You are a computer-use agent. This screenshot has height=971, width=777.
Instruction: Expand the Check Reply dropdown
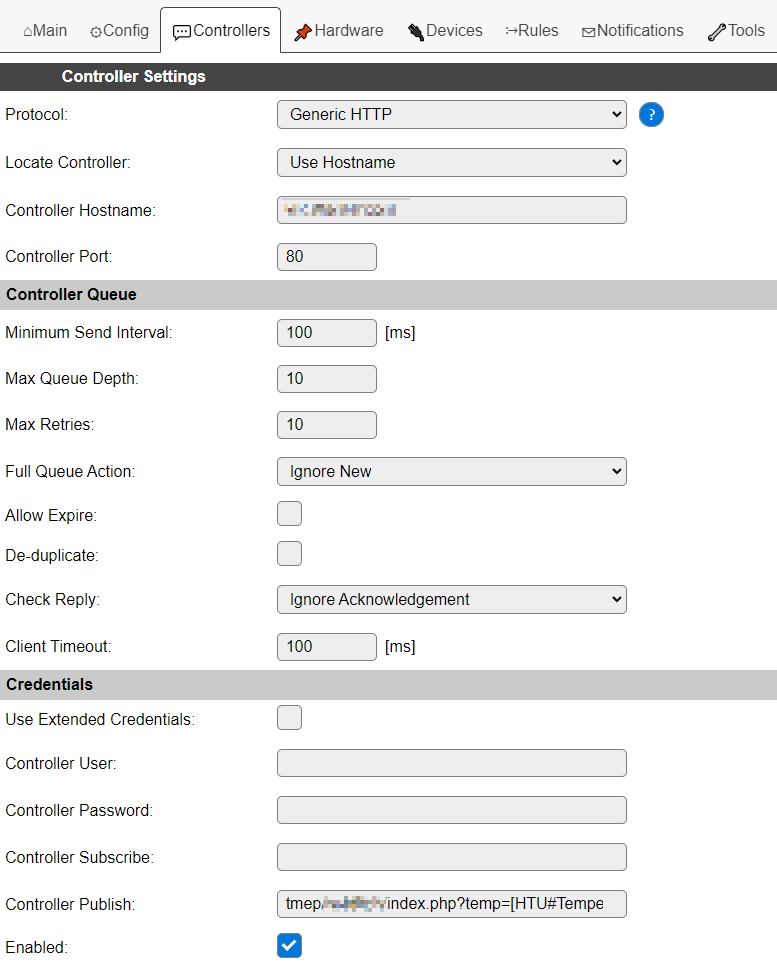[x=451, y=600]
